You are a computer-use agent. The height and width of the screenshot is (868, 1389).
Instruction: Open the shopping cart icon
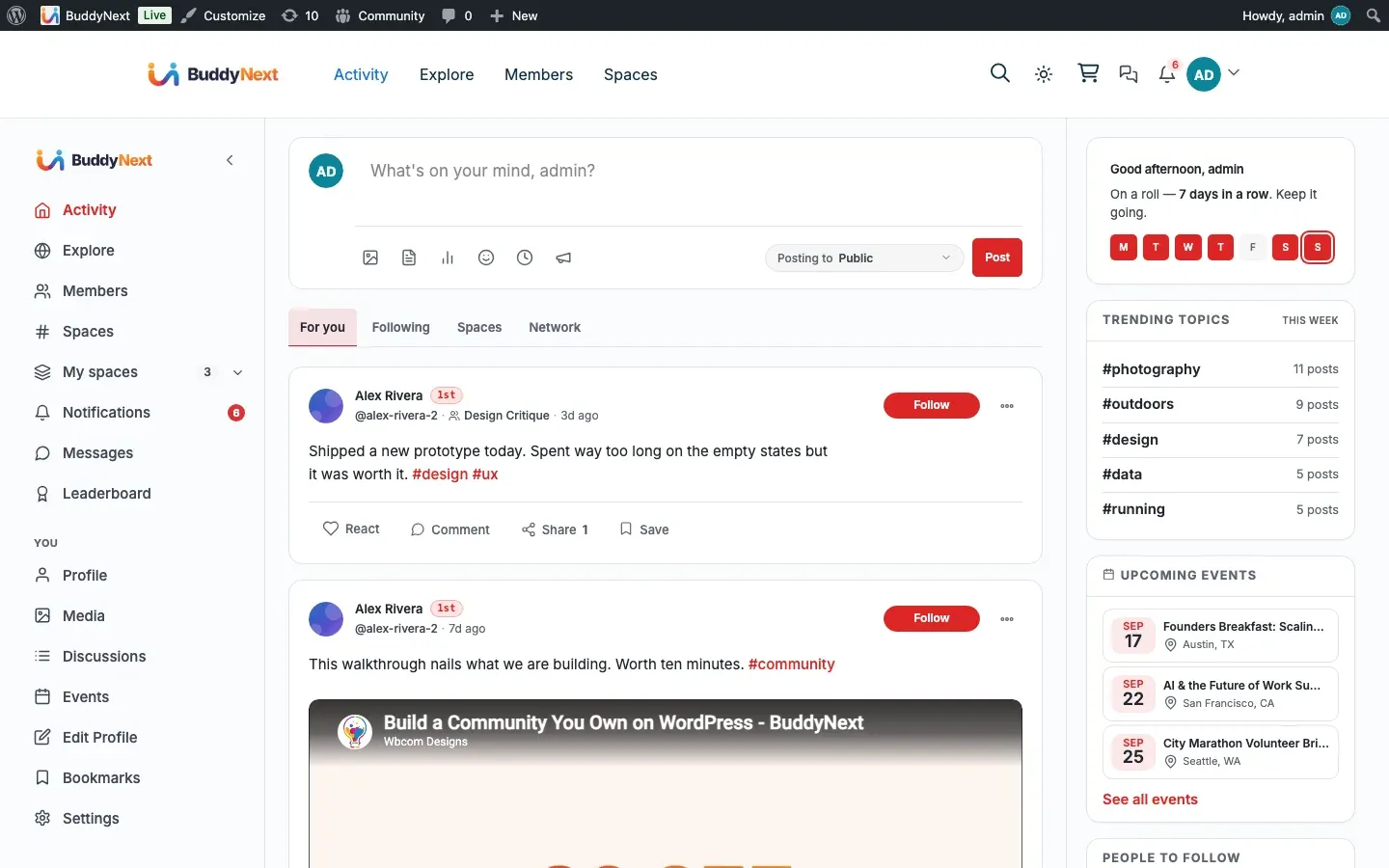[x=1088, y=73]
